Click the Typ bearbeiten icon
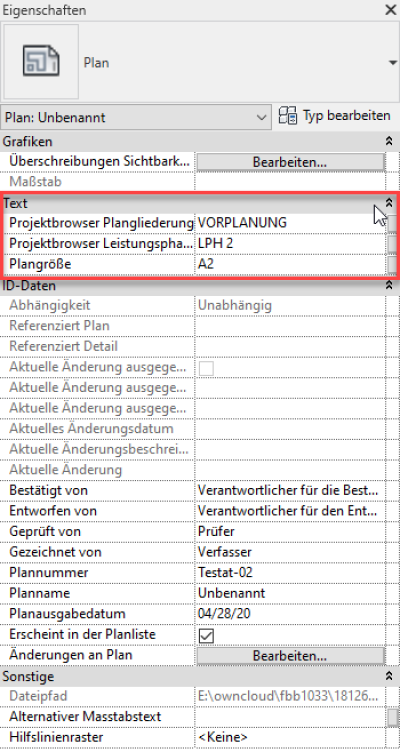 [288, 116]
